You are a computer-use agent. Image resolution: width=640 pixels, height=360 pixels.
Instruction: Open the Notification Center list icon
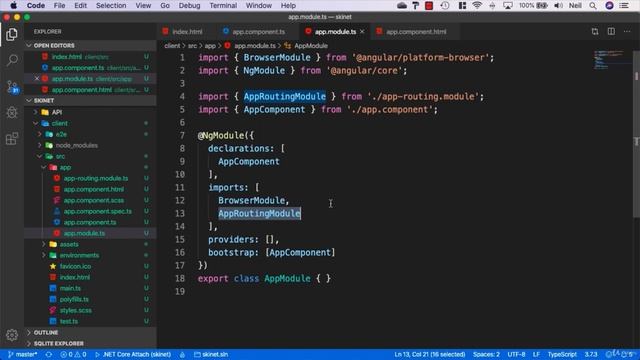pyautogui.click(x=624, y=5)
